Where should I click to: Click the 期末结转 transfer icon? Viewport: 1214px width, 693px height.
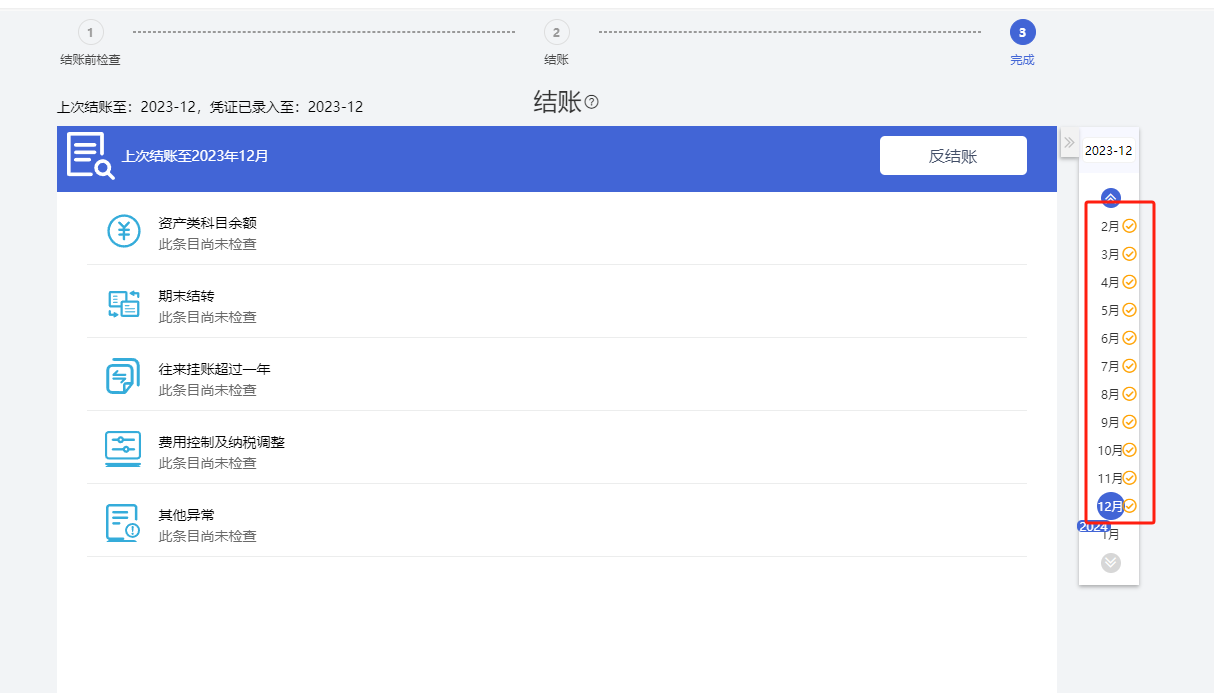click(x=124, y=304)
